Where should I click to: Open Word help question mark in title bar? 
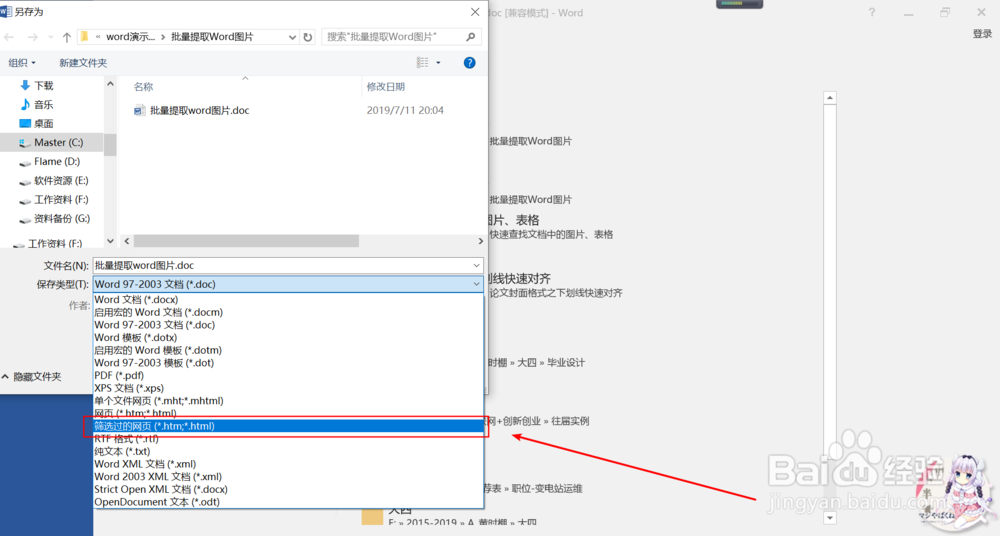point(872,13)
